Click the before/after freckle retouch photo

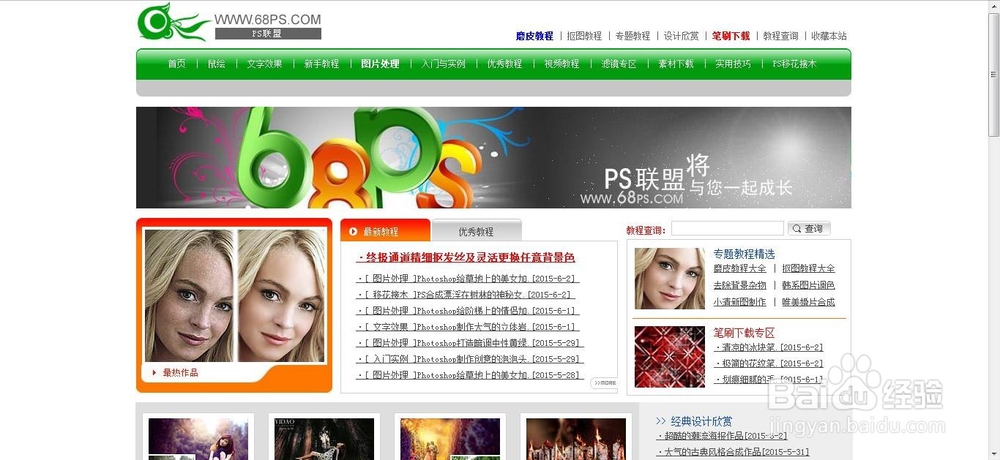pos(235,295)
